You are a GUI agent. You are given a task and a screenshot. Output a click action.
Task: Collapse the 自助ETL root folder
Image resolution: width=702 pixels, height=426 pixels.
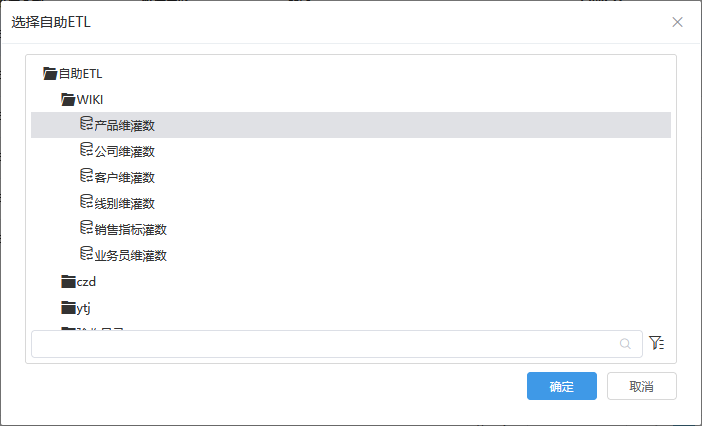tap(50, 73)
